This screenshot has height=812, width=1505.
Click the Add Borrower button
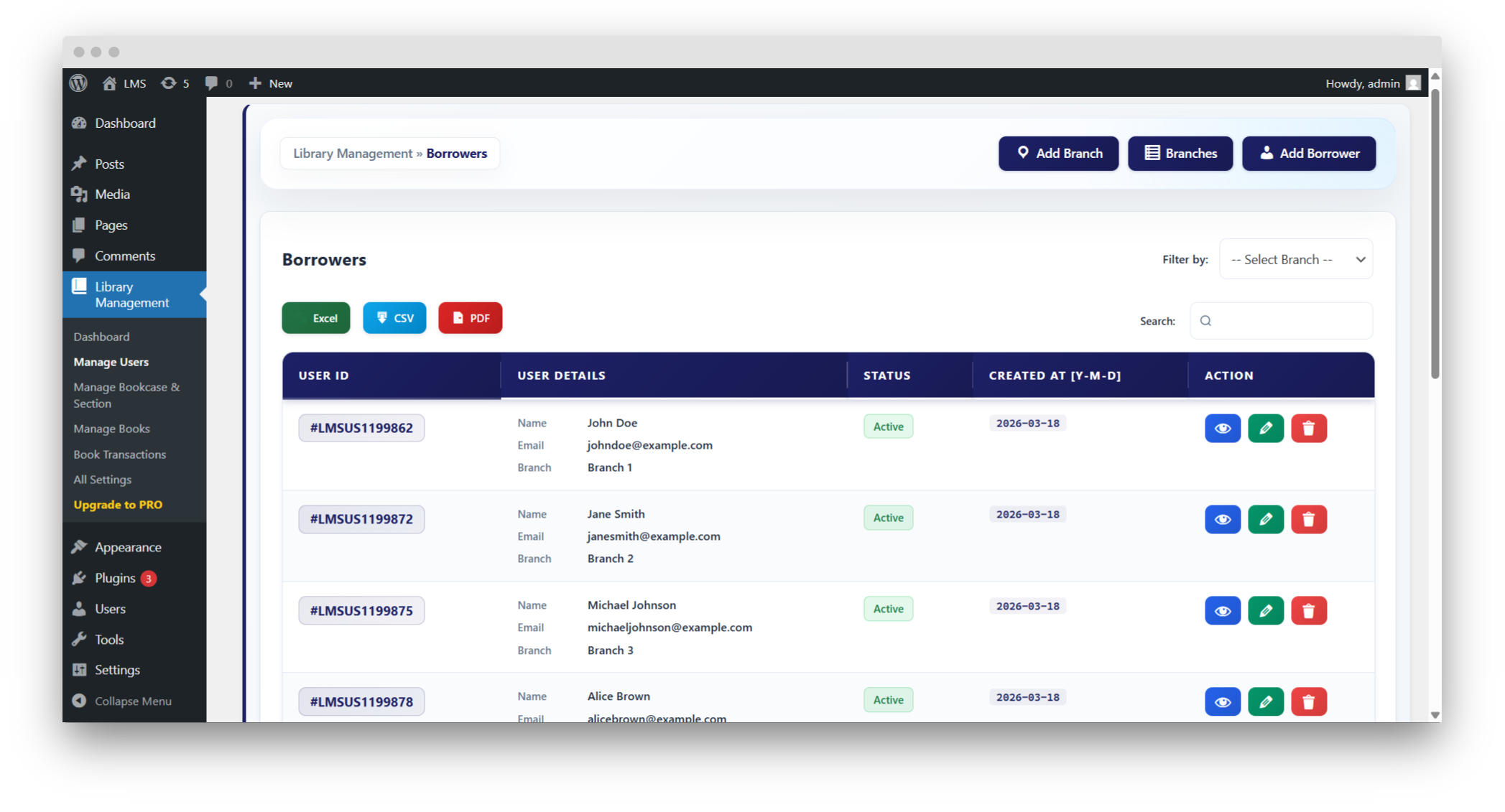pos(1308,154)
